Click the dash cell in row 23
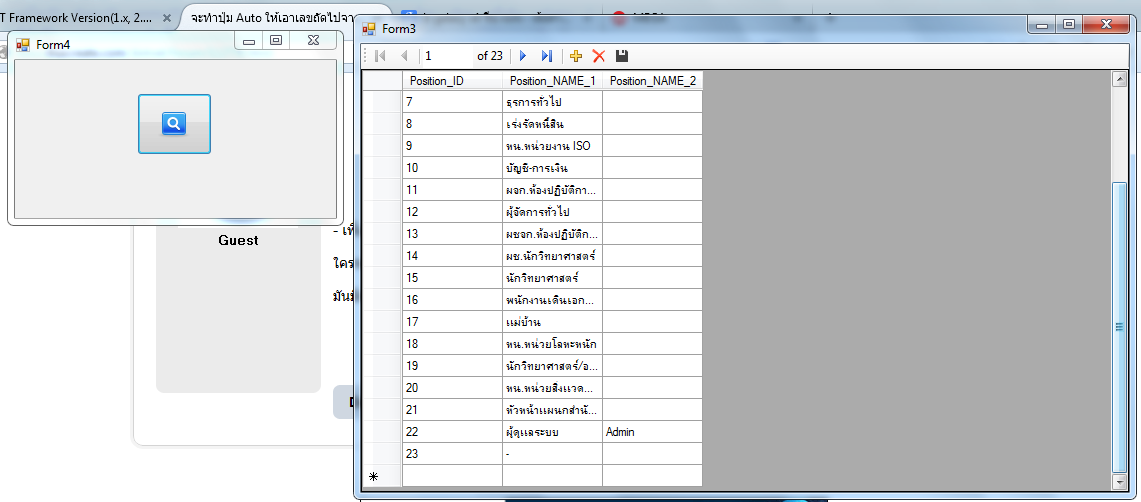This screenshot has height=502, width=1141. point(552,453)
